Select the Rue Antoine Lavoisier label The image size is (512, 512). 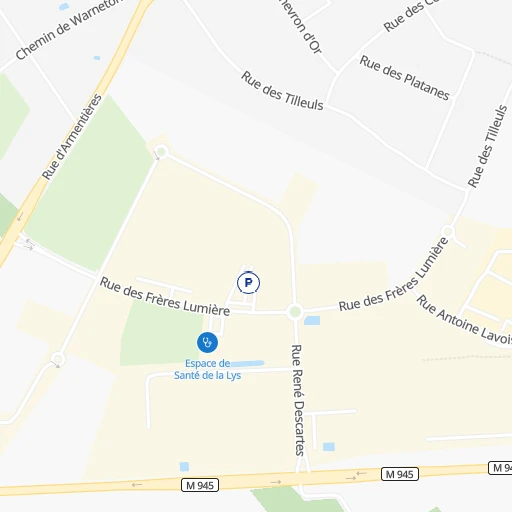[x=464, y=319]
